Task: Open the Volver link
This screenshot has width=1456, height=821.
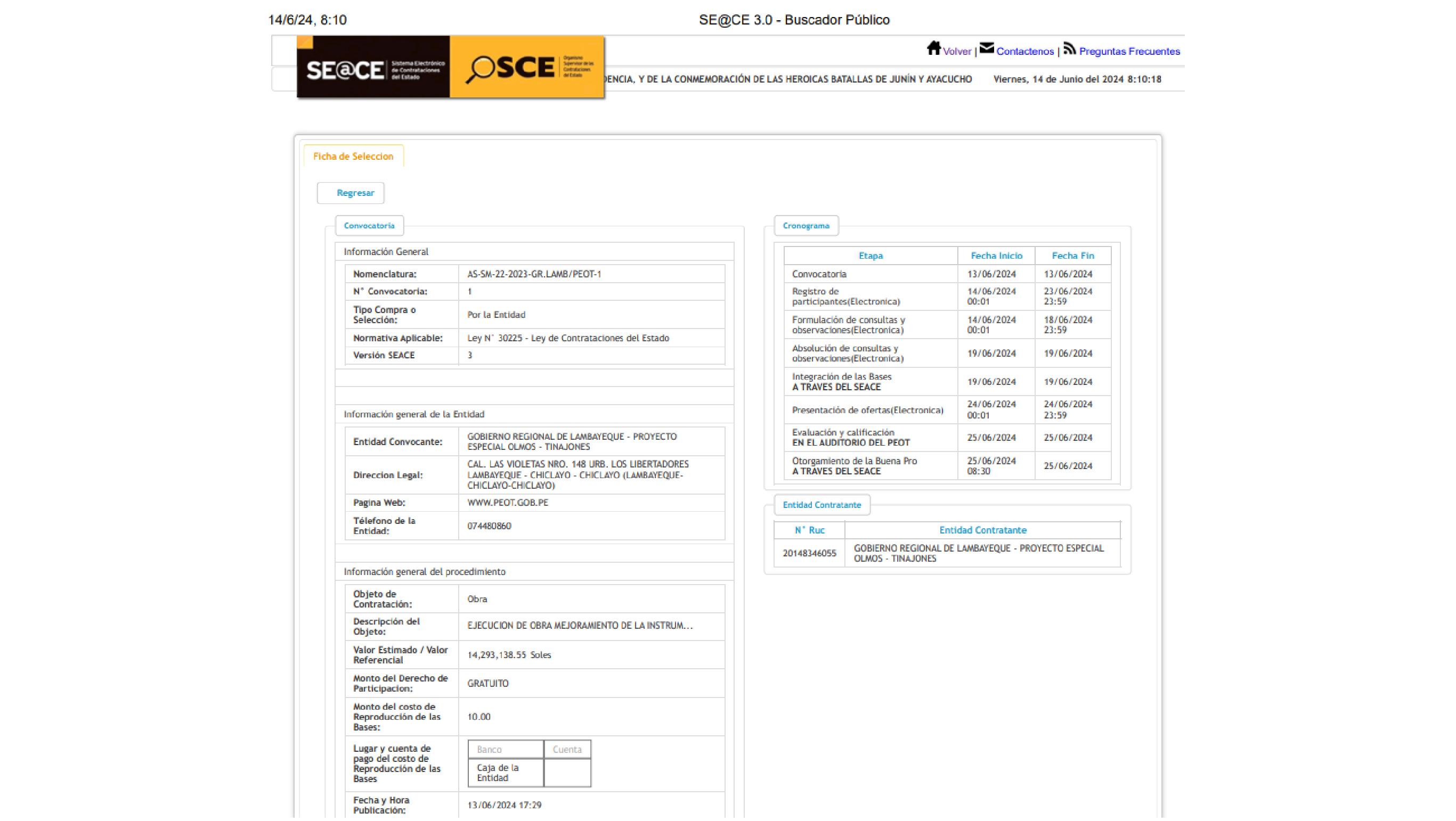Action: [957, 52]
